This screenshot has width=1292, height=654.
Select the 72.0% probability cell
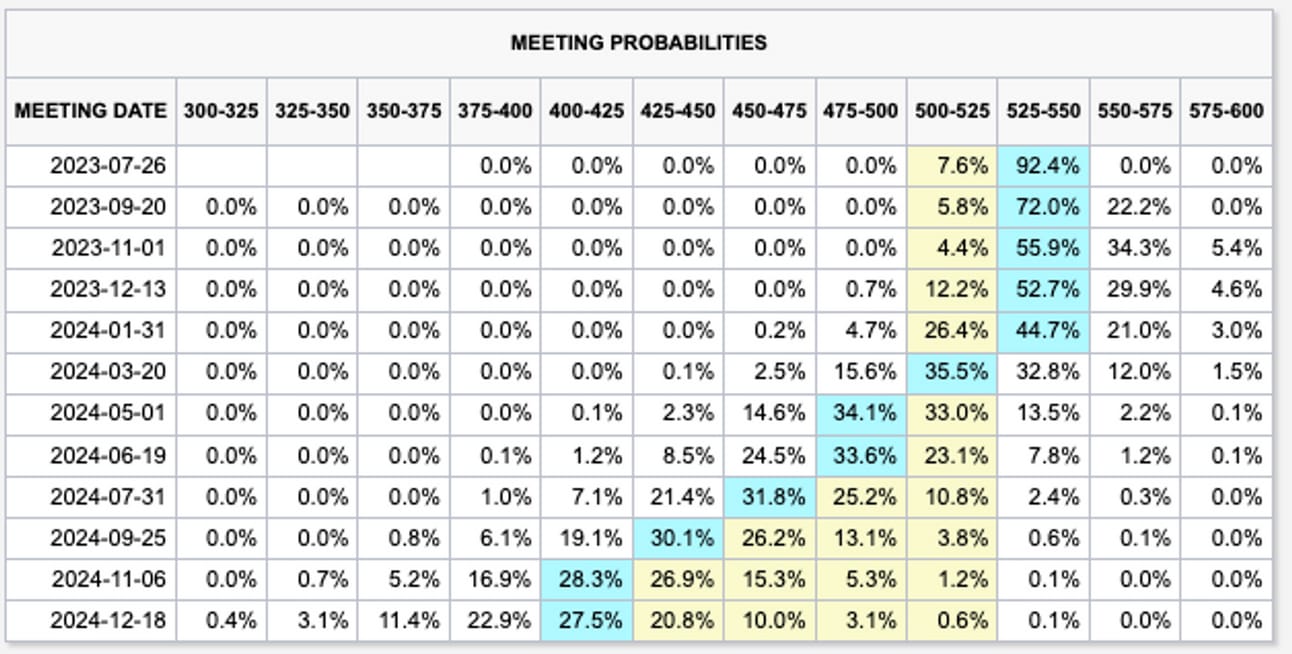click(1044, 207)
